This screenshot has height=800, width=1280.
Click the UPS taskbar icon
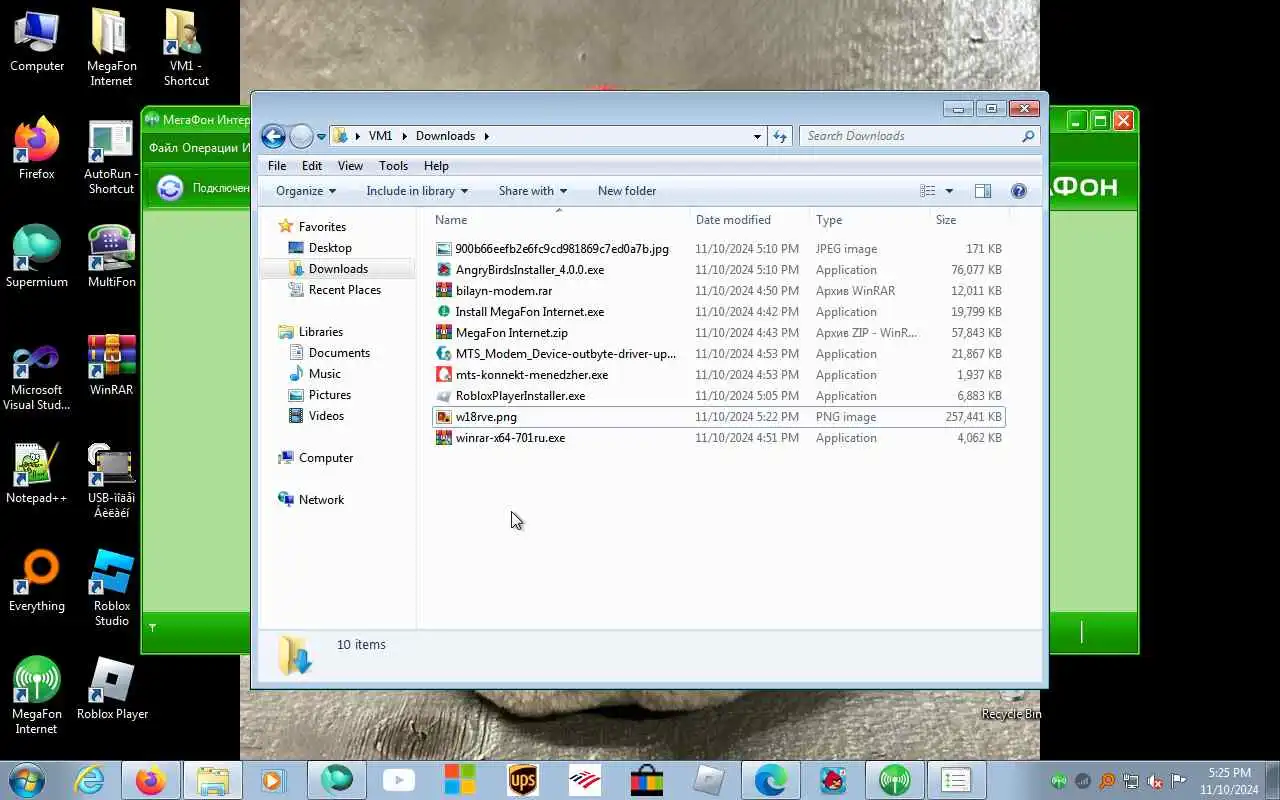tap(522, 780)
